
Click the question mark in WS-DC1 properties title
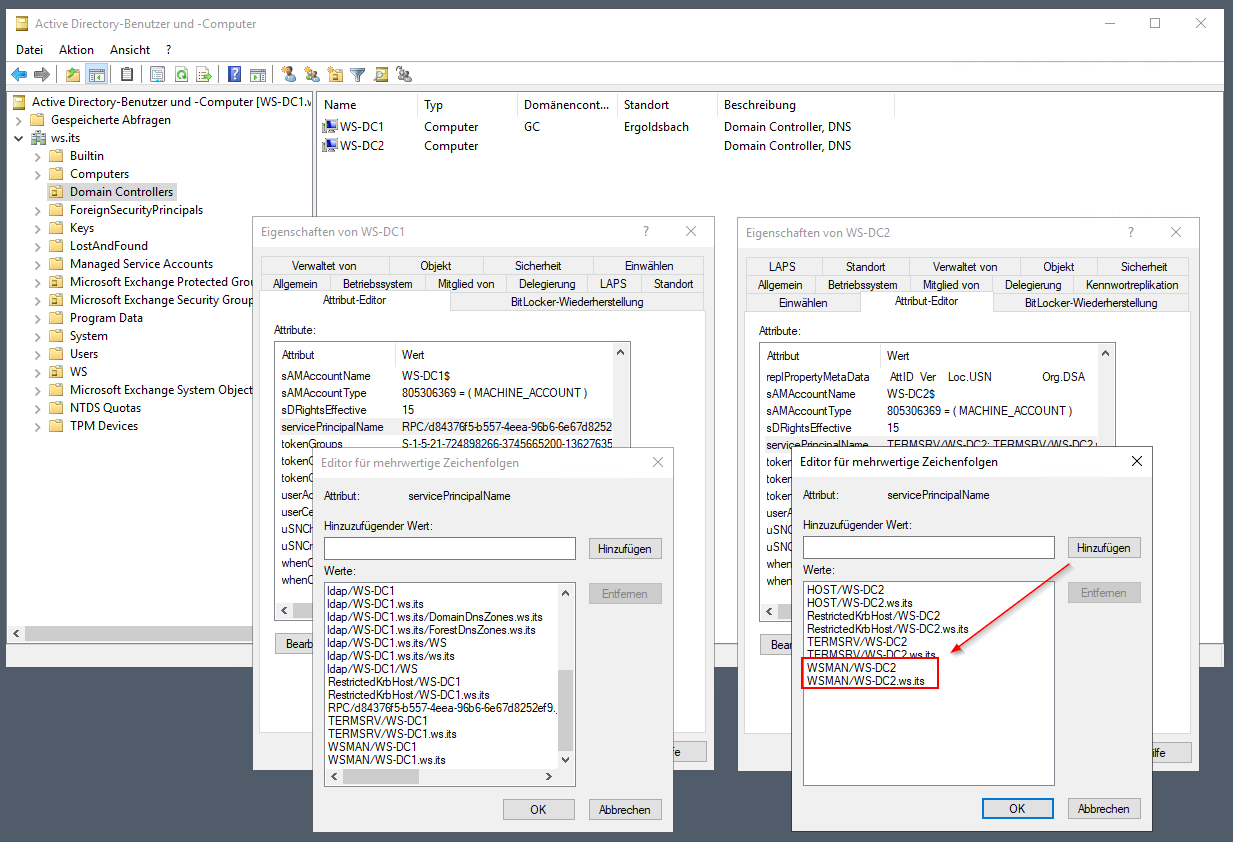click(646, 231)
